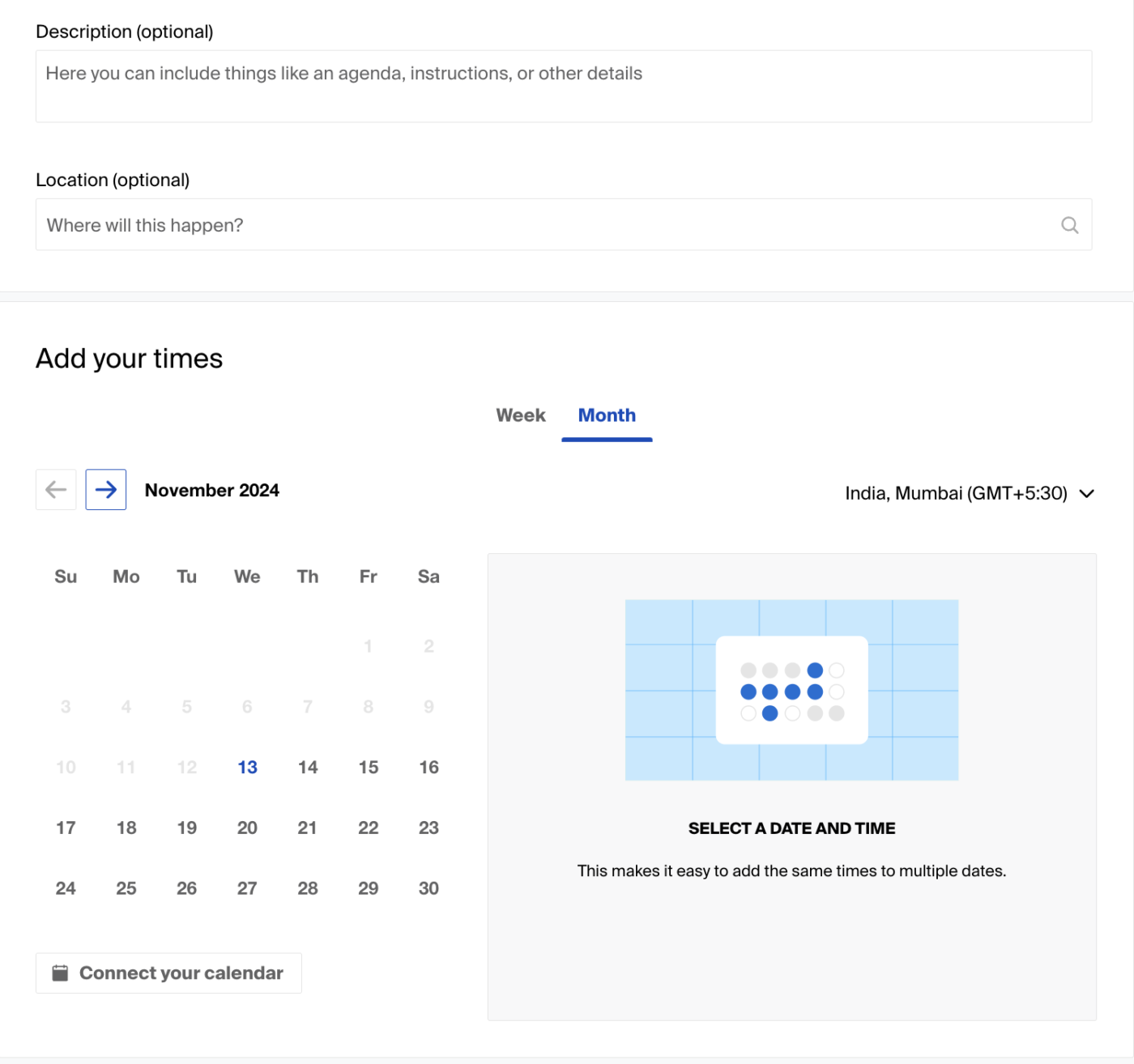This screenshot has height=1064, width=1134.
Task: Click Connect your calendar button
Action: pos(168,972)
